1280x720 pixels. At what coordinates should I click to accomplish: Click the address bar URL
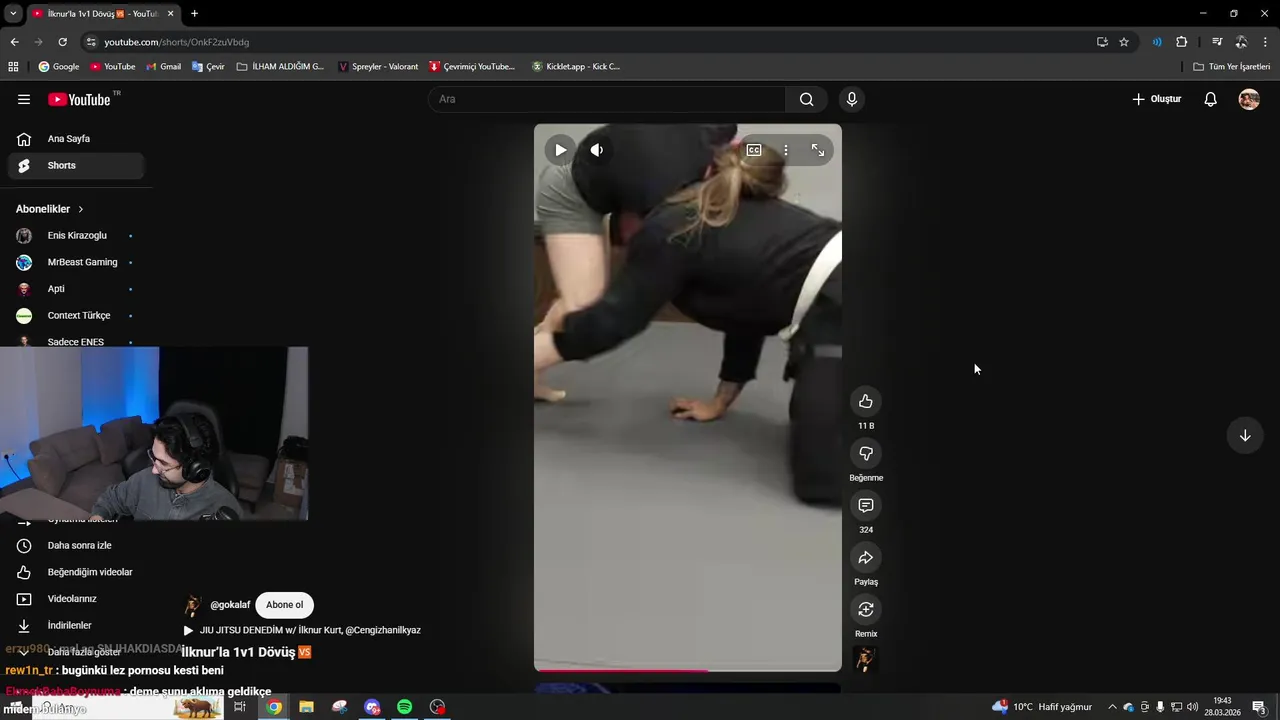click(x=177, y=42)
